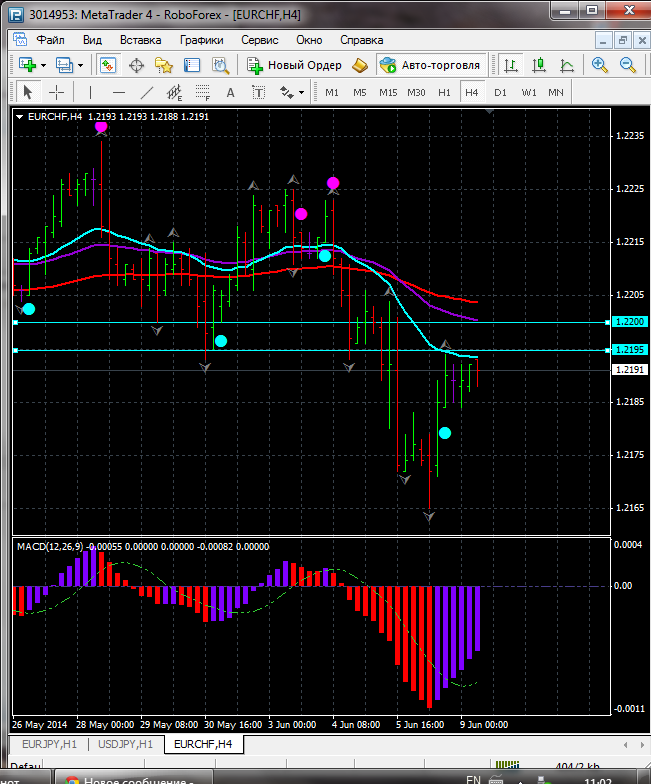
Task: Select the equidistant channel tool
Action: click(x=174, y=92)
